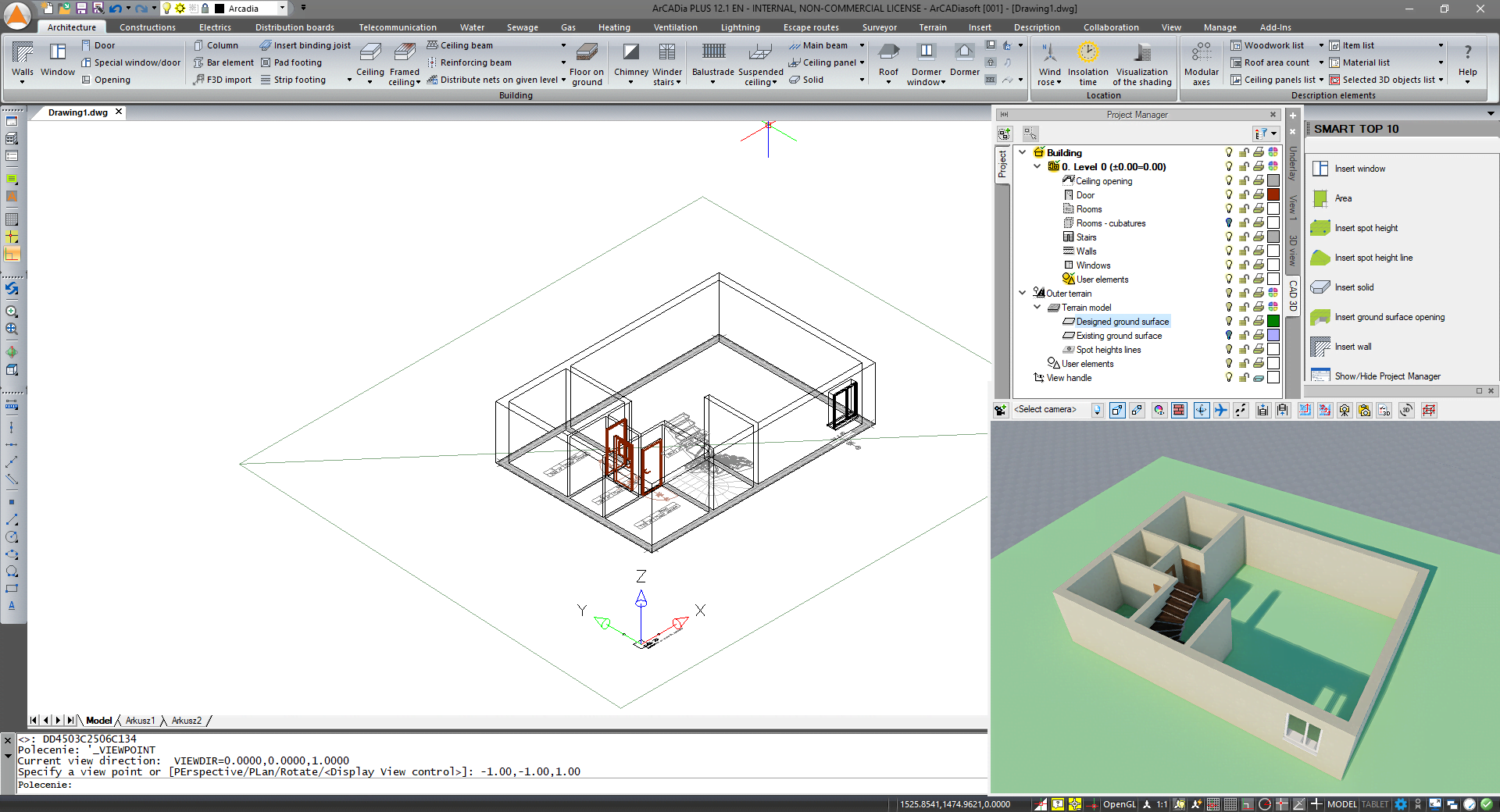
Task: Collapse the Building tree node
Action: 1023,152
